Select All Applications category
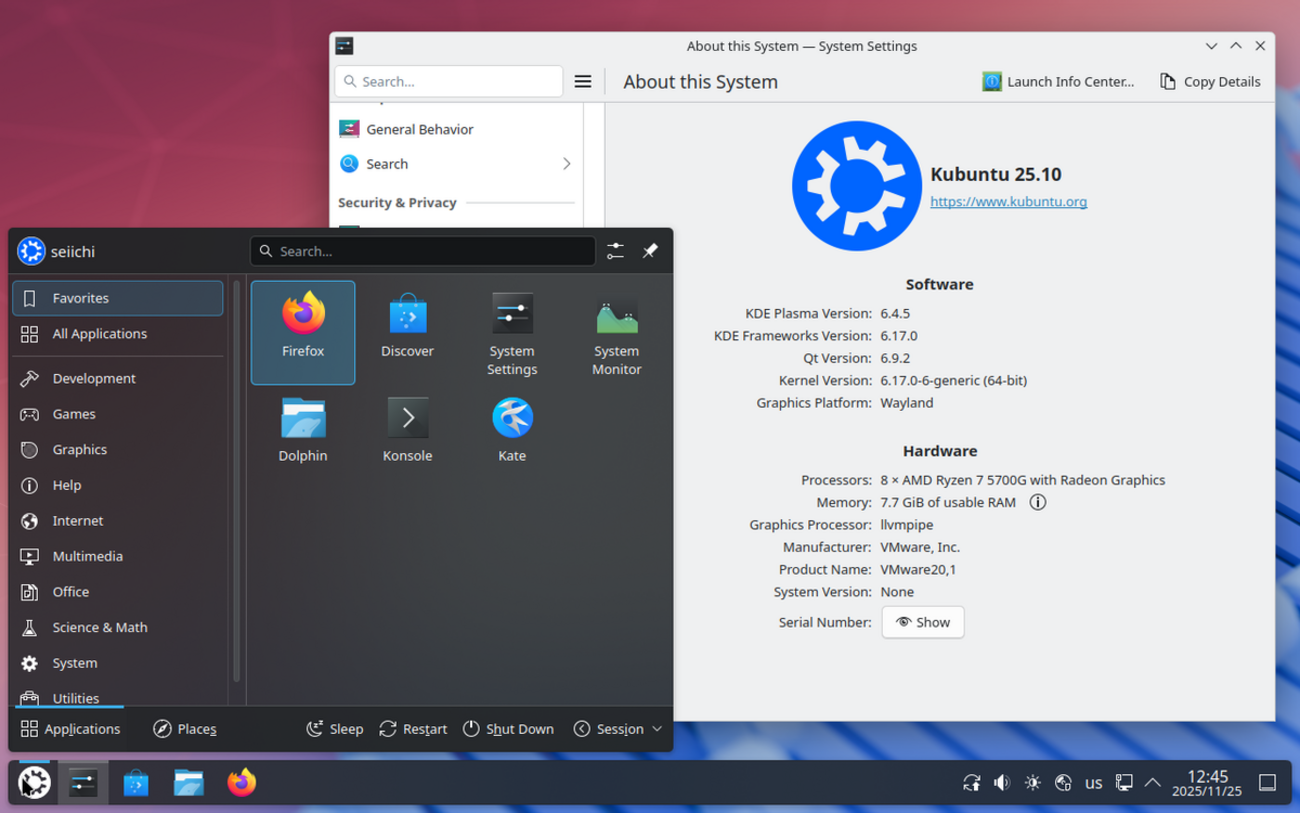The height and width of the screenshot is (813, 1300). [118, 334]
